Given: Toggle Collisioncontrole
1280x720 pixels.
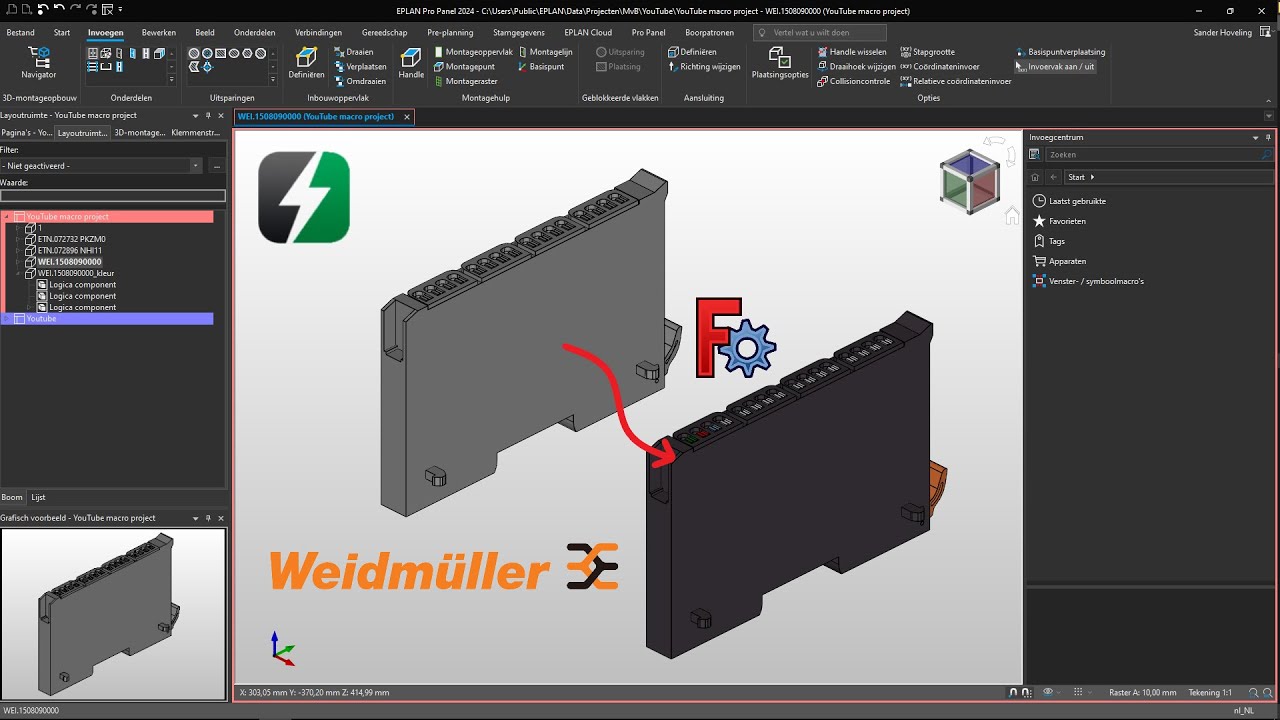Looking at the screenshot, I should (x=853, y=81).
